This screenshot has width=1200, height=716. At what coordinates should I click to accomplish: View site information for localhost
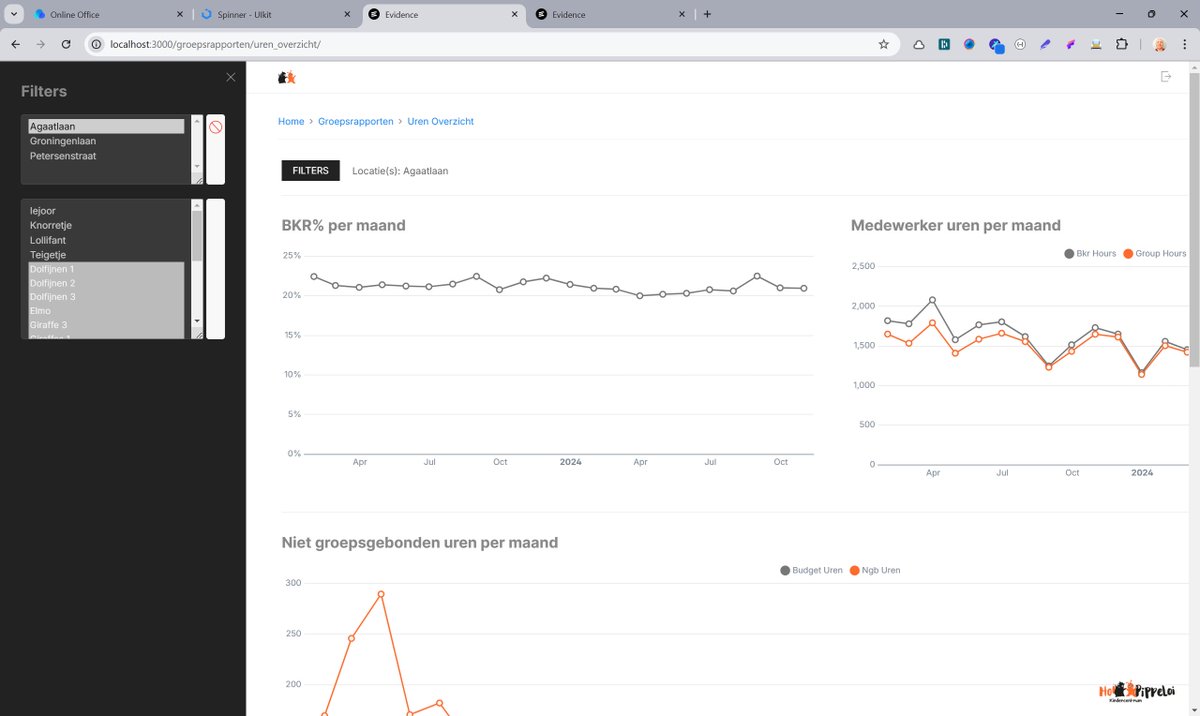pyautogui.click(x=97, y=44)
